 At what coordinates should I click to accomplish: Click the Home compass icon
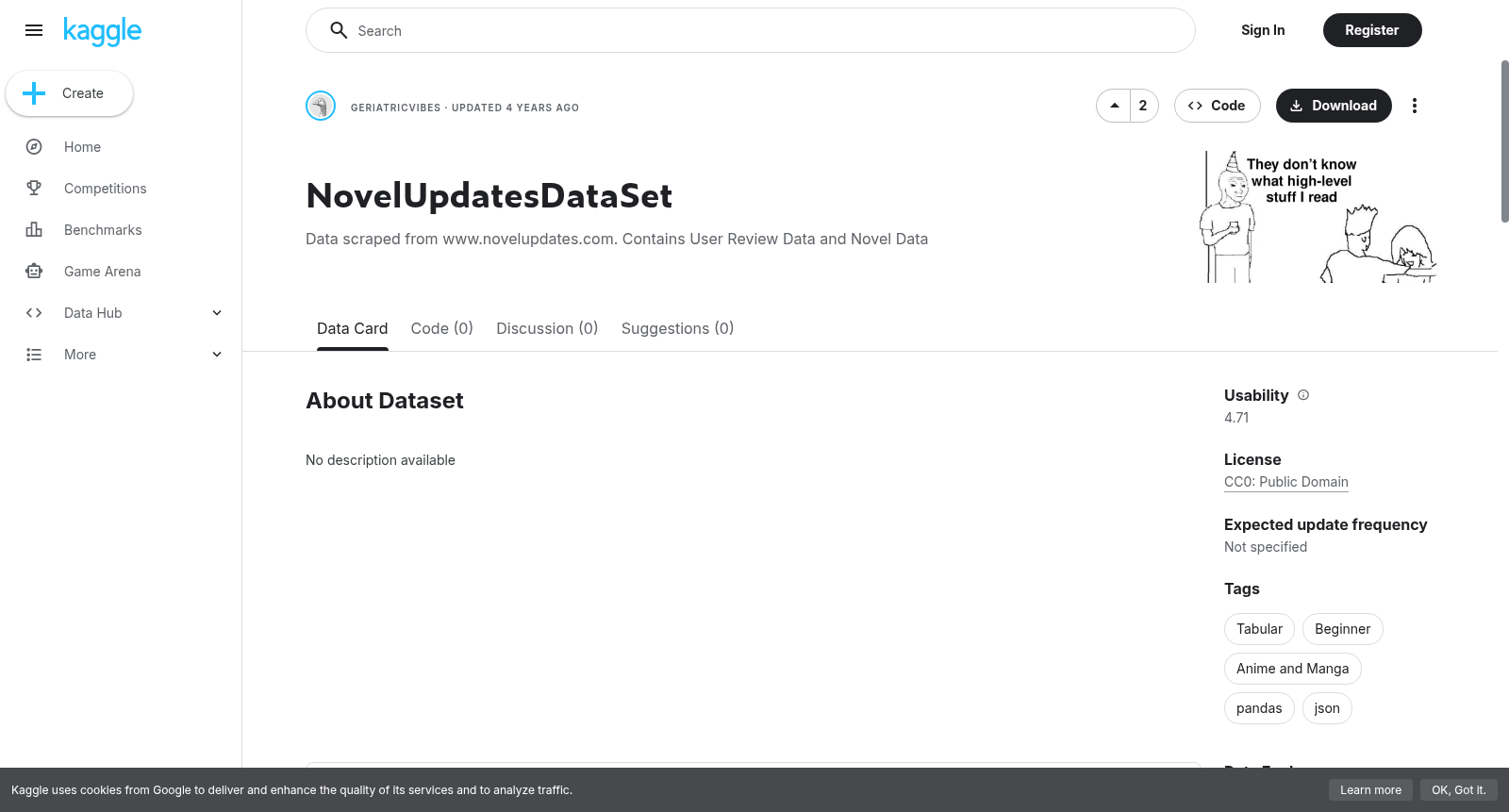point(34,147)
